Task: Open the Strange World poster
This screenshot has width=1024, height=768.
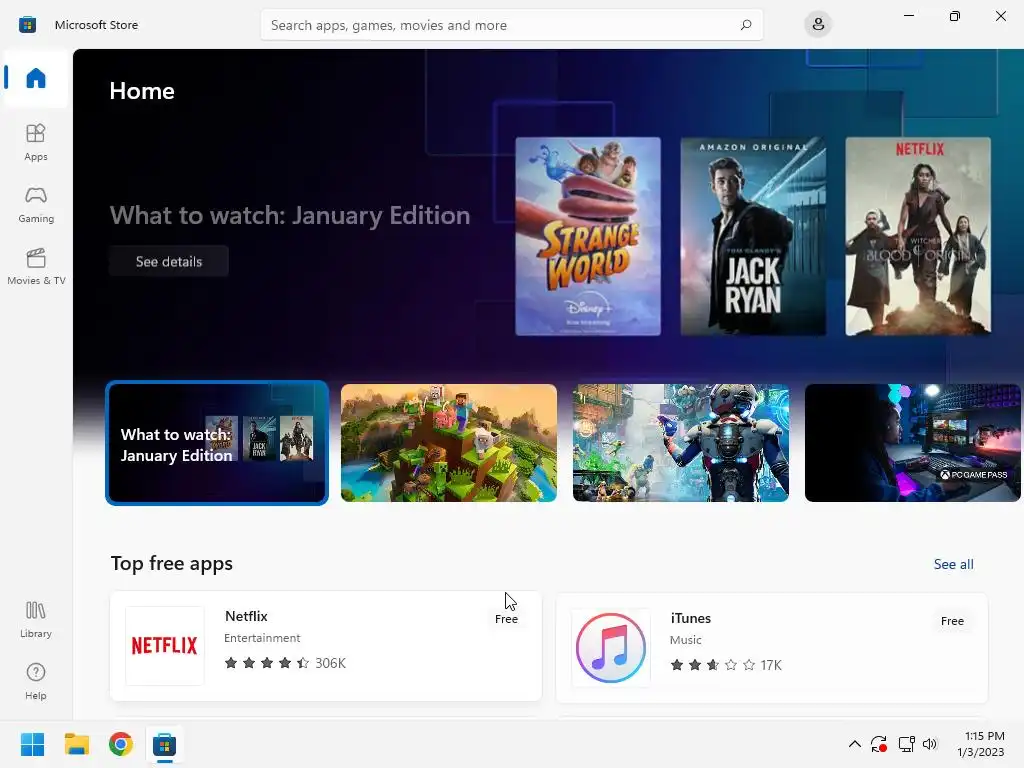Action: pos(588,236)
